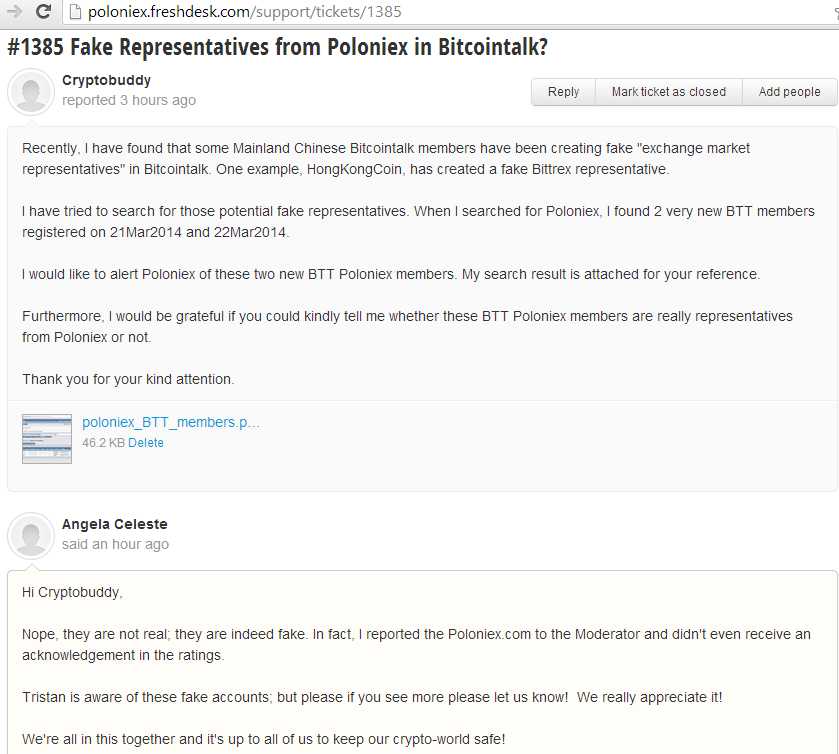Click the bookmark star at address bar end
This screenshot has height=754, width=839.
click(836, 13)
